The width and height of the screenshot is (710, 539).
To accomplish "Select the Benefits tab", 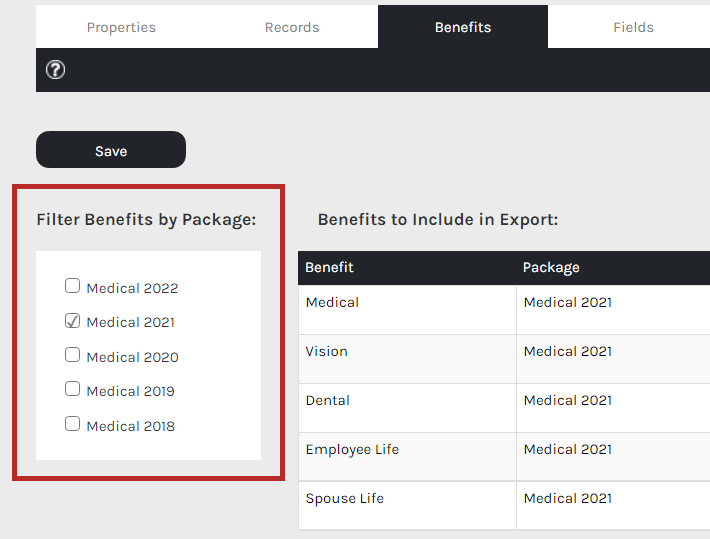I will (x=463, y=27).
